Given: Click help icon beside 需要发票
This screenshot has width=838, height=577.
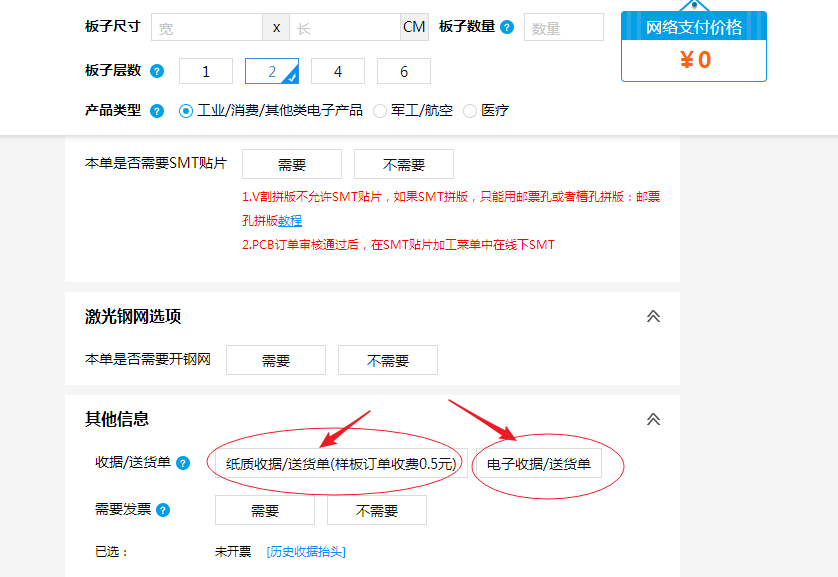Looking at the screenshot, I should click(163, 510).
